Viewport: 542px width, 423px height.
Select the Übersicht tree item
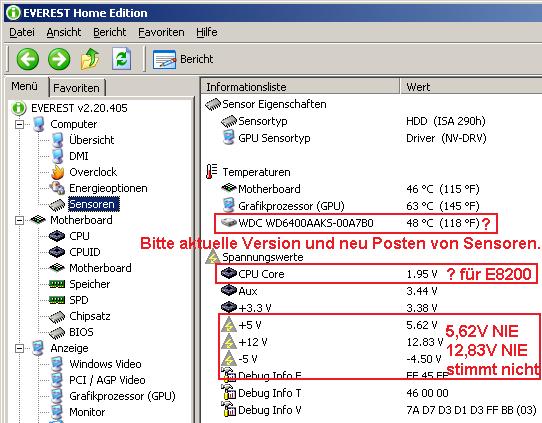click(92, 140)
